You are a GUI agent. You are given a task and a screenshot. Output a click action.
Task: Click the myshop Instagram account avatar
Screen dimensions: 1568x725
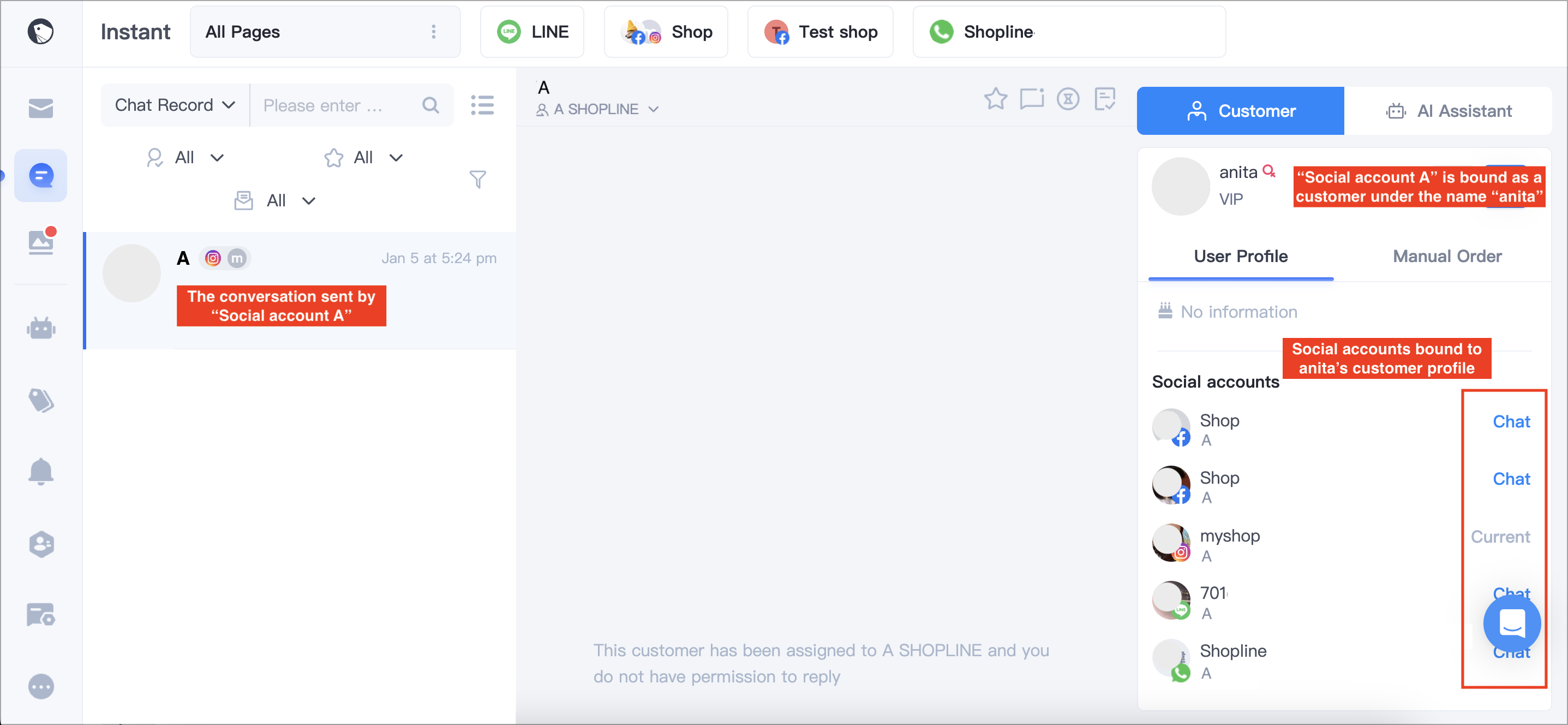click(1170, 542)
